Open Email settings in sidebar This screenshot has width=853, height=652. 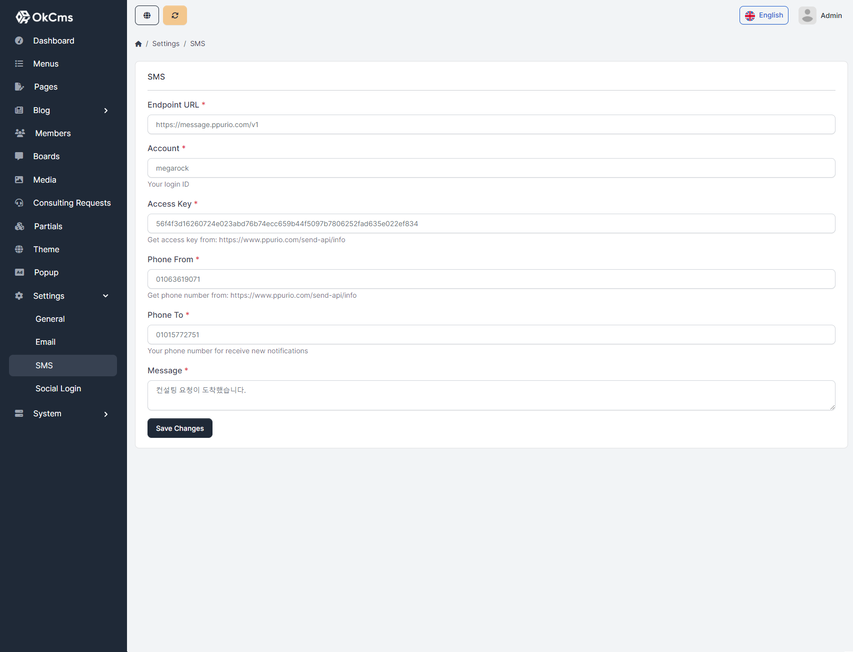click(x=45, y=342)
